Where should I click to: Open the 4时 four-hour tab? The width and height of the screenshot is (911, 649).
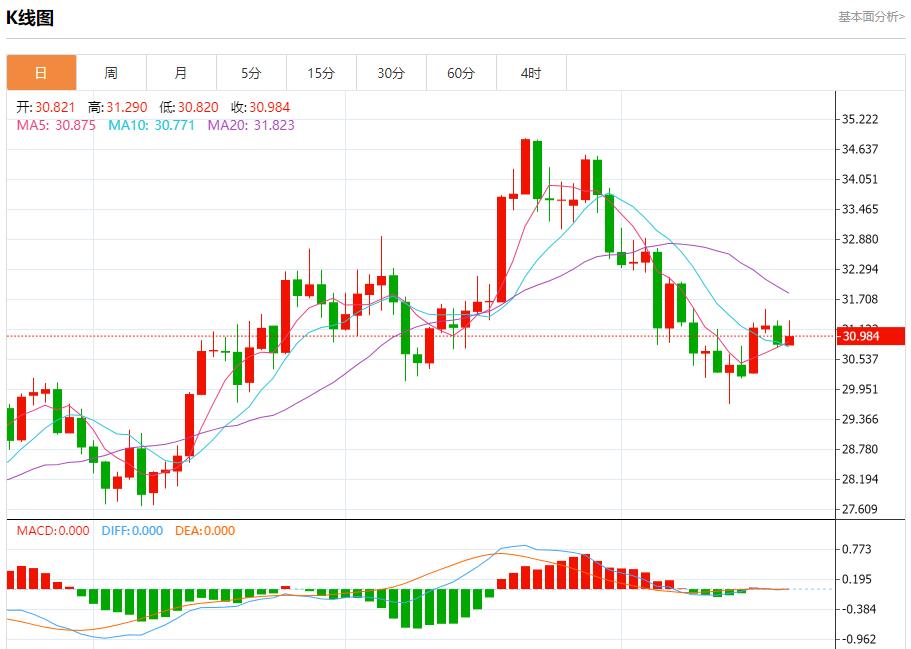[x=531, y=73]
